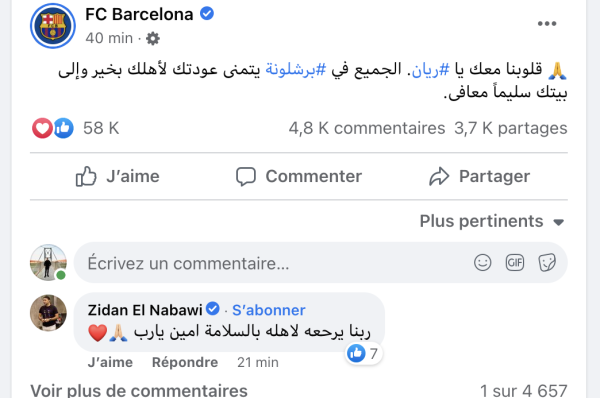
Task: Click in the Écrivez un commentaire field
Action: coord(272,263)
